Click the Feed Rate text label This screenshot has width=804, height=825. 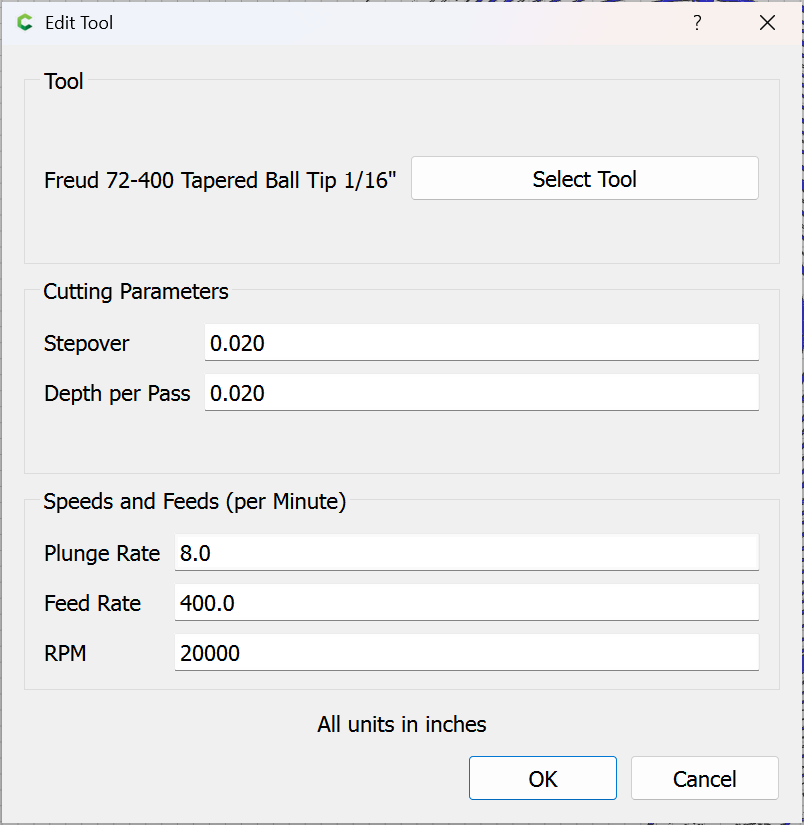(93, 604)
